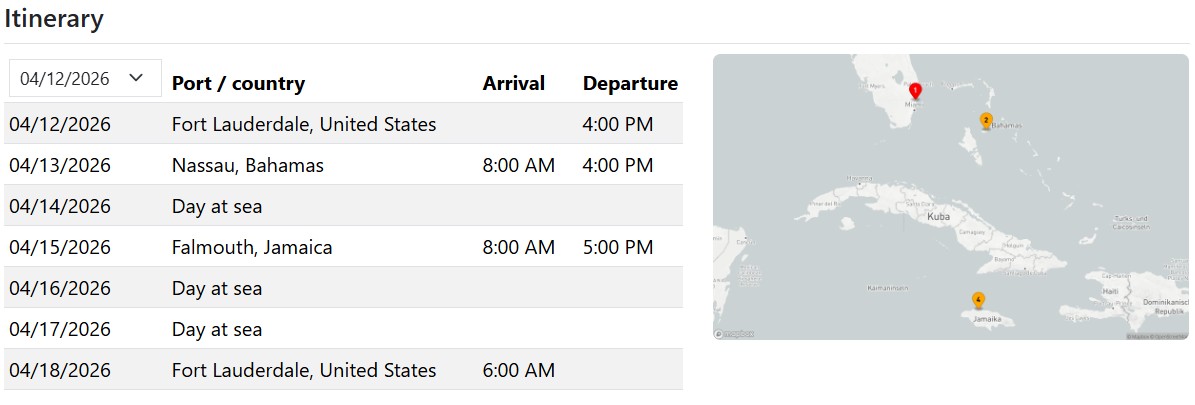Click the Mapbox logo on map
The height and width of the screenshot is (405, 1195).
(x=735, y=334)
